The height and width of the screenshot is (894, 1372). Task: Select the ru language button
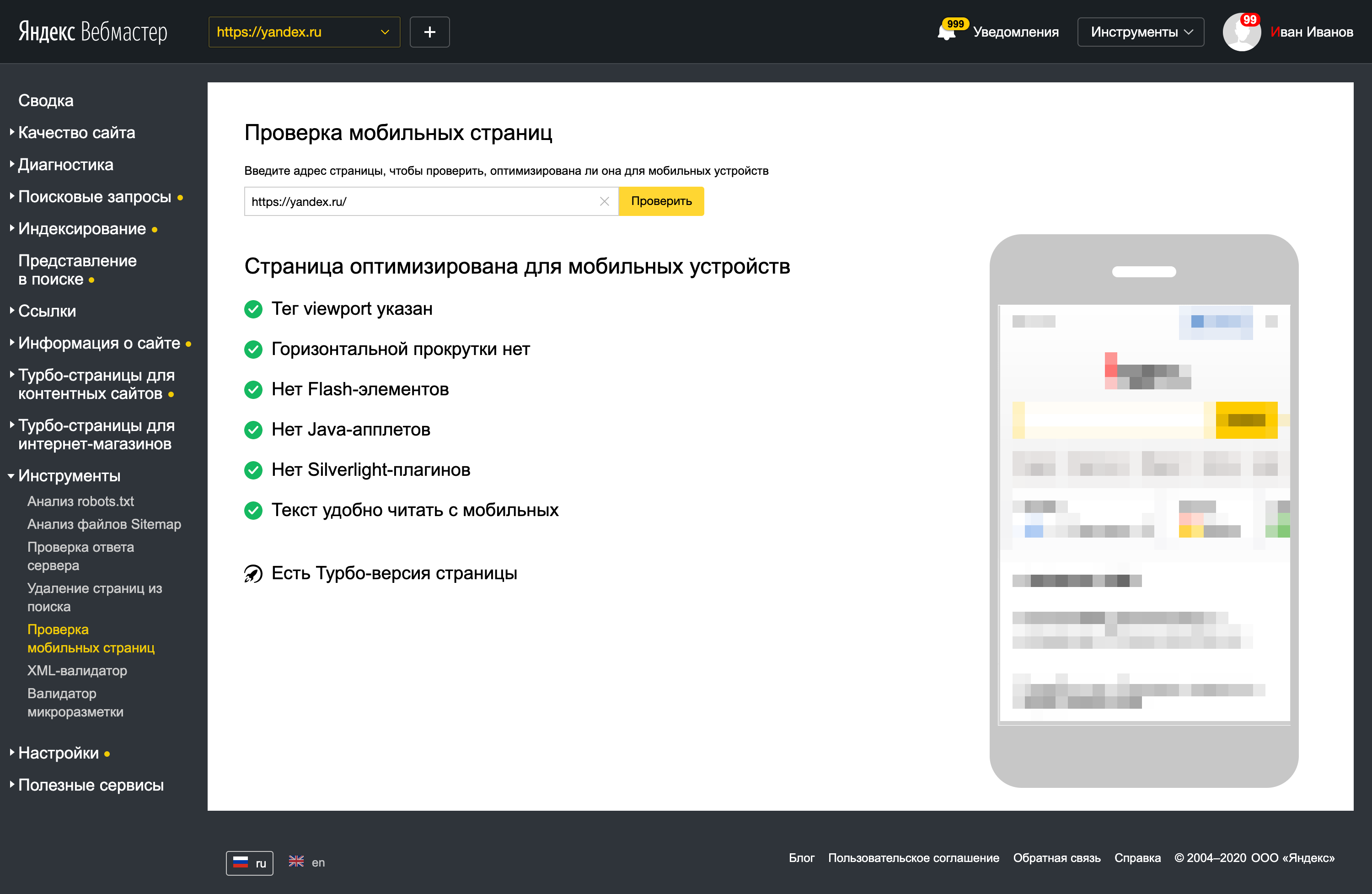pyautogui.click(x=250, y=863)
